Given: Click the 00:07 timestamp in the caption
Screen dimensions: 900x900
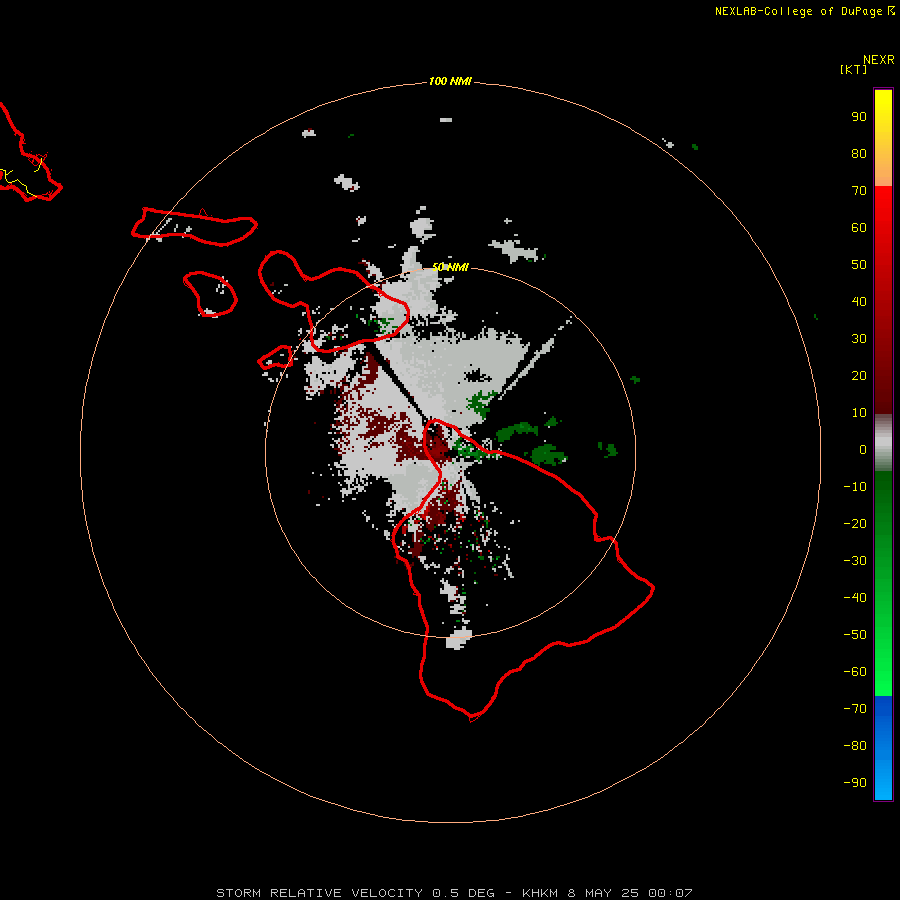Looking at the screenshot, I should pyautogui.click(x=670, y=893).
